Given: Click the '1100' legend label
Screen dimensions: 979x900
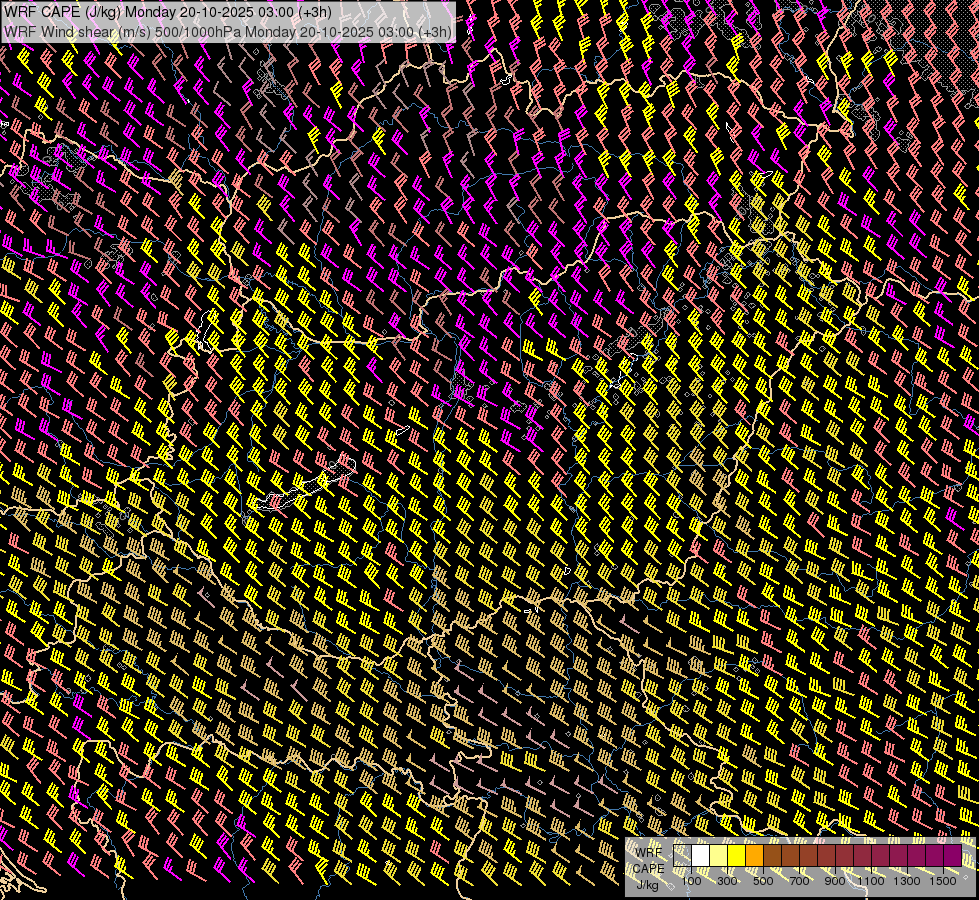Looking at the screenshot, I should 871,881.
